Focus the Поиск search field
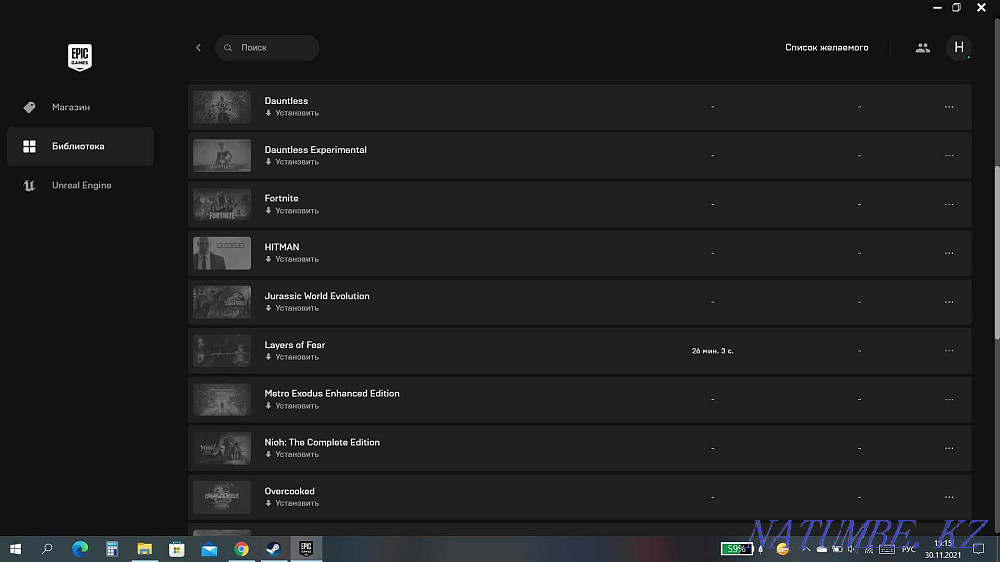This screenshot has width=1000, height=562. pos(267,48)
